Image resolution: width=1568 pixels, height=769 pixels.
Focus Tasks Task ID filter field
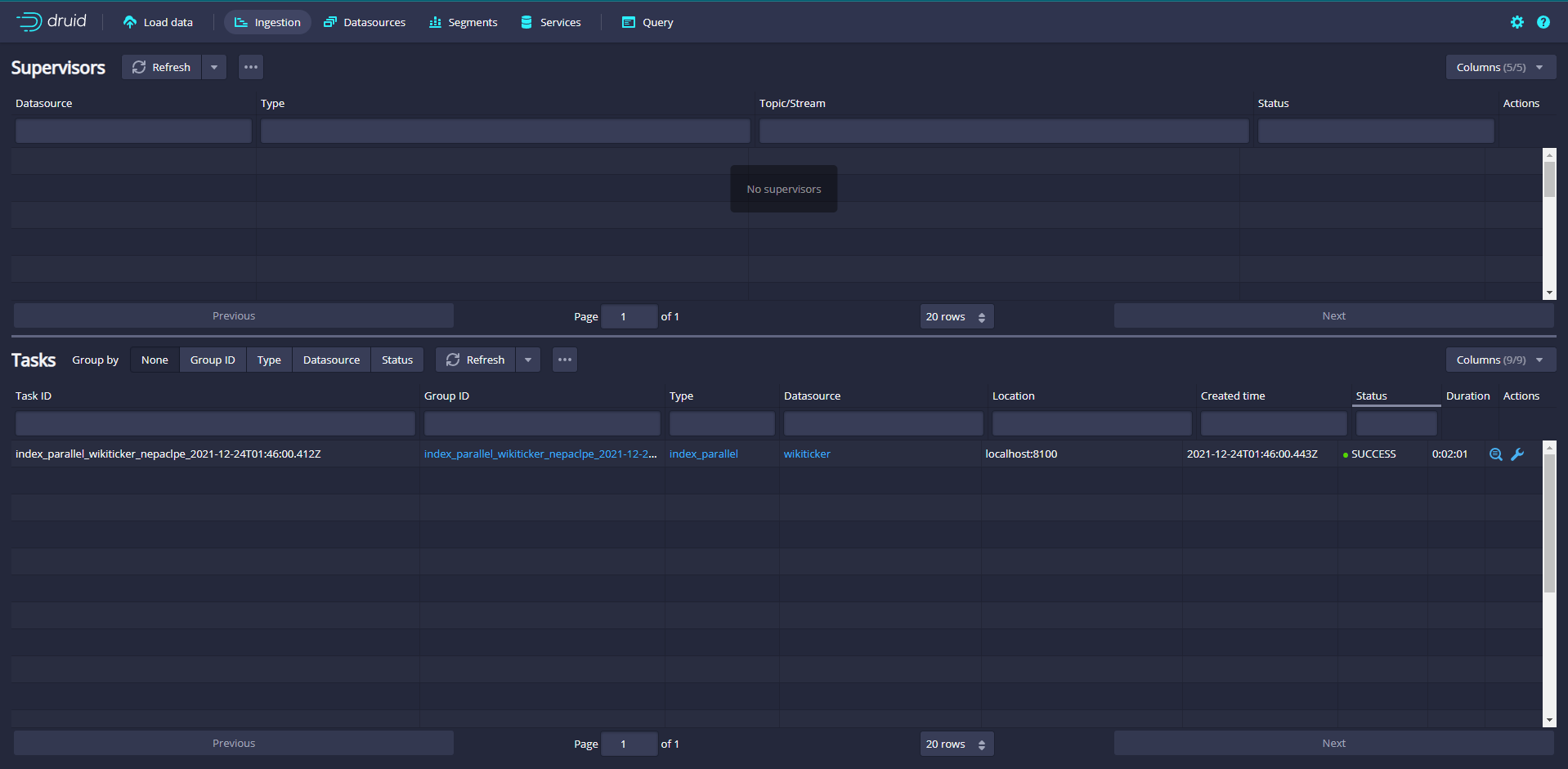point(215,423)
